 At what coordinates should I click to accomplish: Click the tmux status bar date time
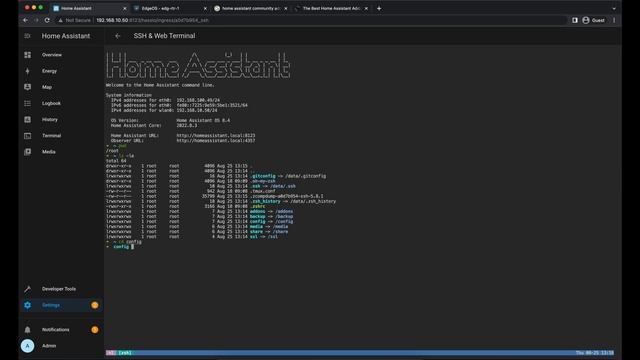point(594,353)
